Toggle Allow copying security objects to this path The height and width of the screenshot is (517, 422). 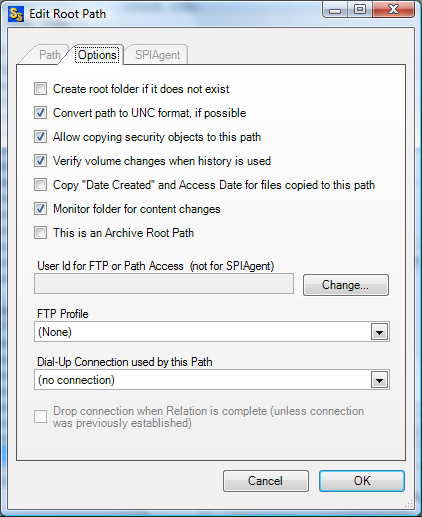[x=40, y=137]
